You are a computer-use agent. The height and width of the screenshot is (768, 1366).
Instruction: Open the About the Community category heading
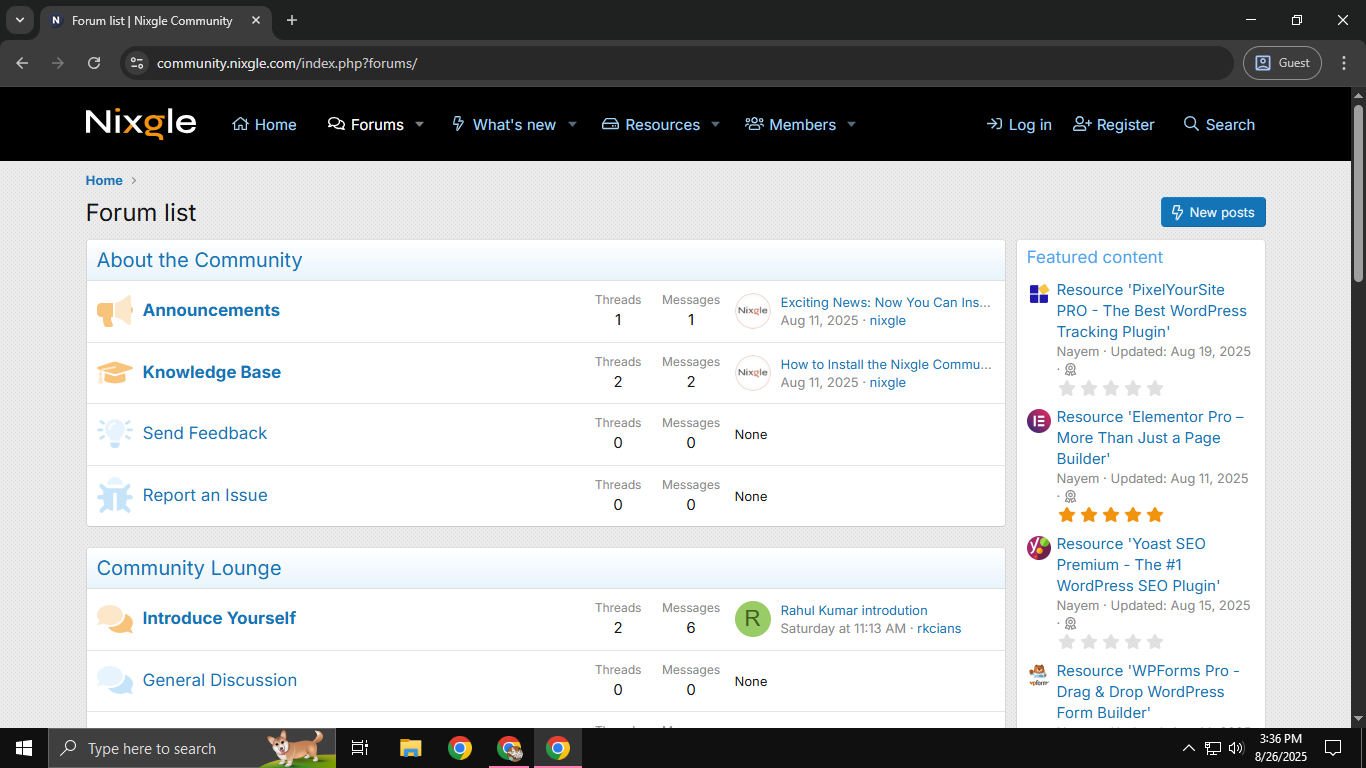pyautogui.click(x=199, y=261)
